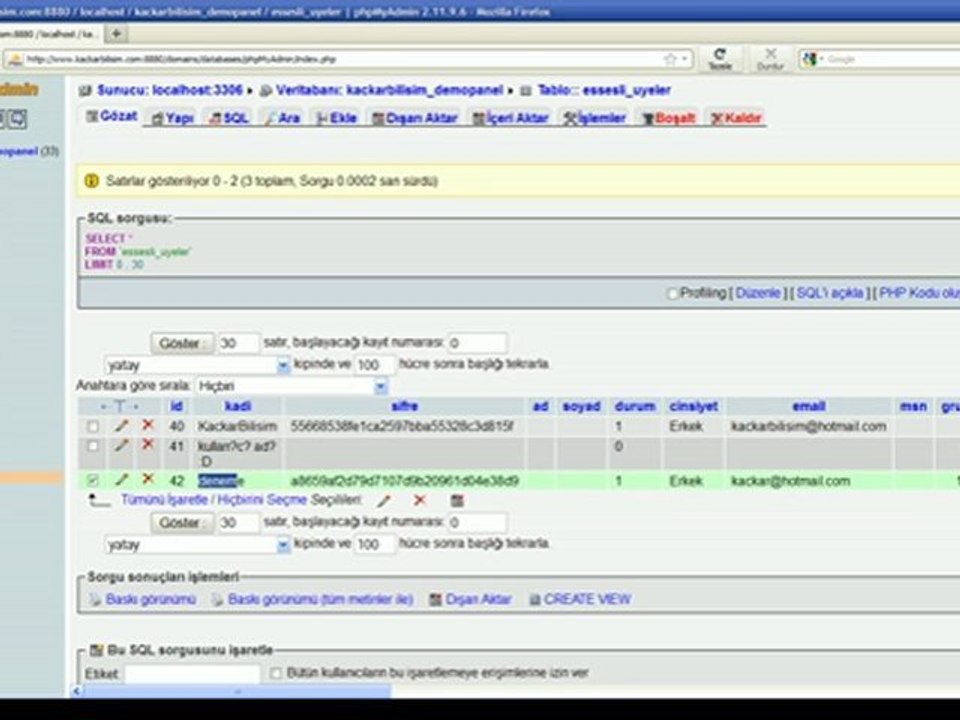Sort by the id column header
The image size is (960, 720).
point(176,407)
